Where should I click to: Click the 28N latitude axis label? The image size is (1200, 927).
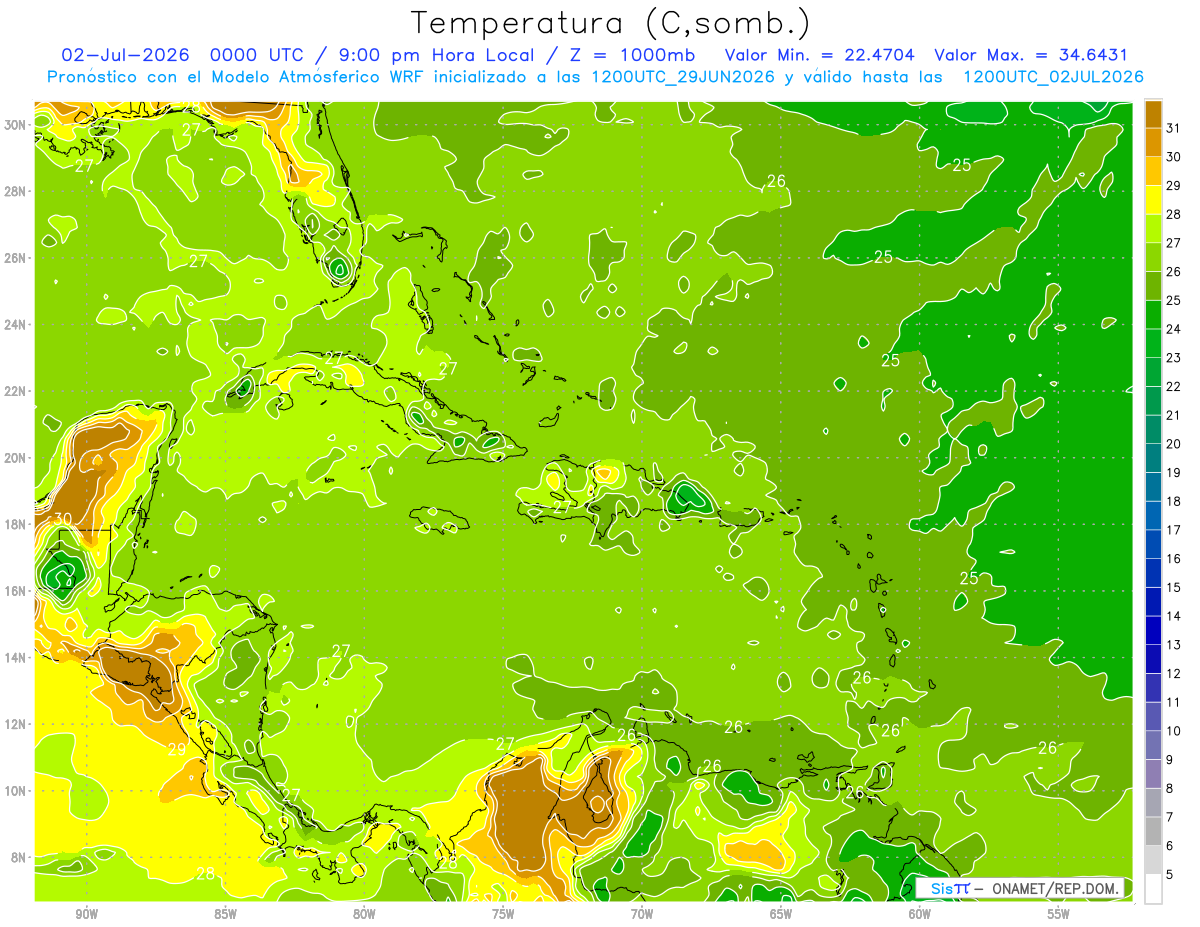point(15,191)
